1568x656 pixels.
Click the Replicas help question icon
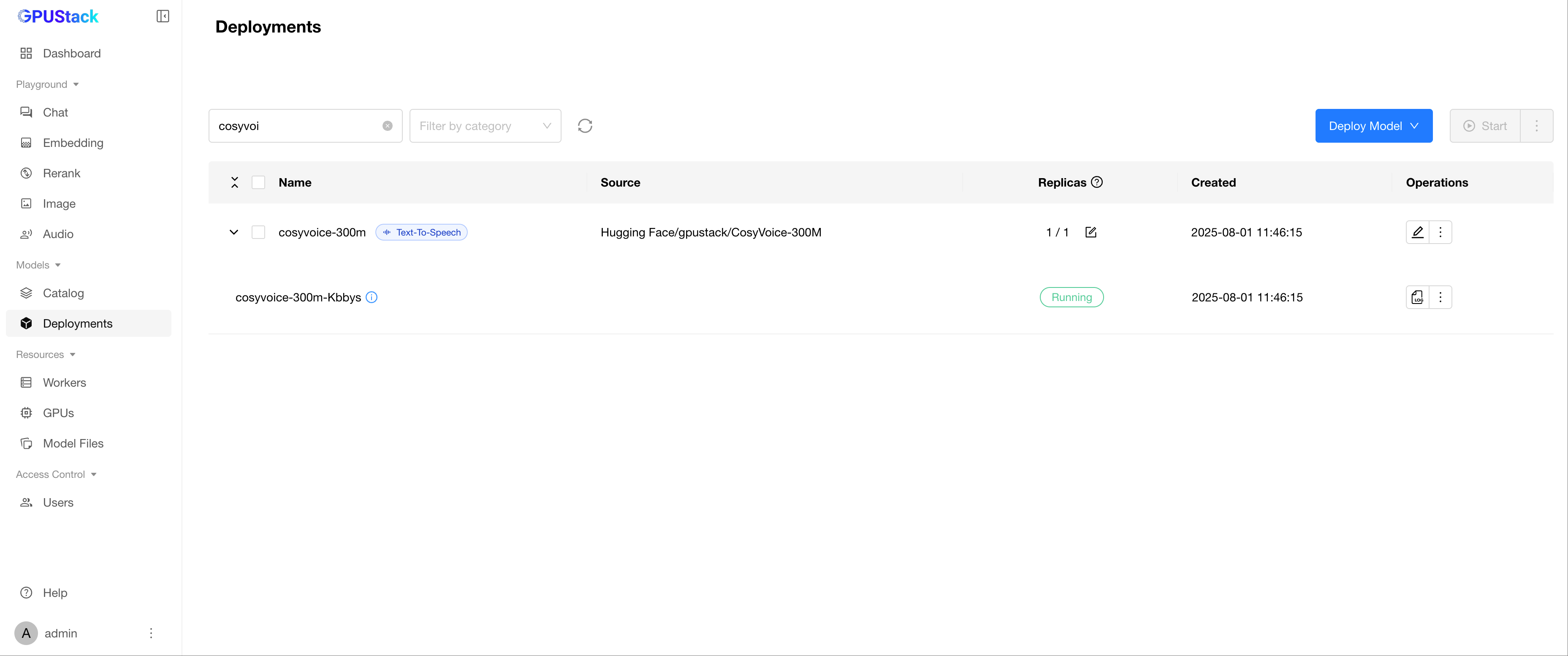[x=1096, y=182]
